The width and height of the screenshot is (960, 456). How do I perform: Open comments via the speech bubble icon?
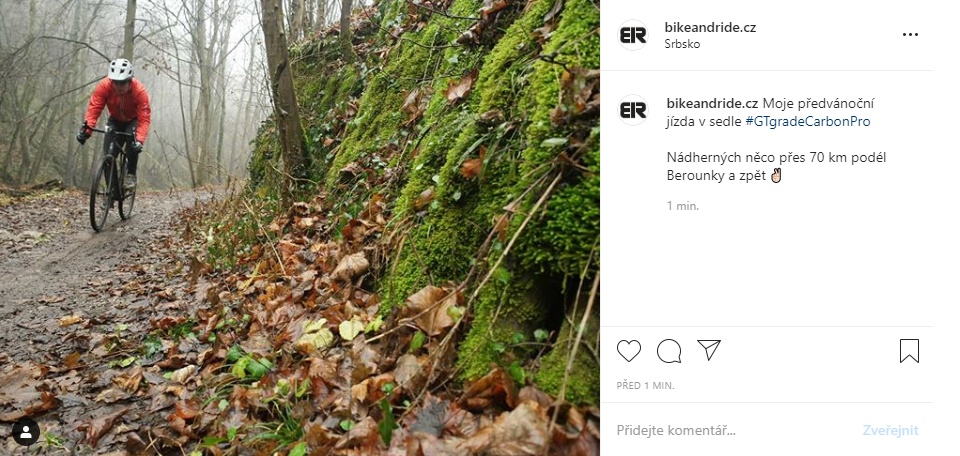[669, 351]
